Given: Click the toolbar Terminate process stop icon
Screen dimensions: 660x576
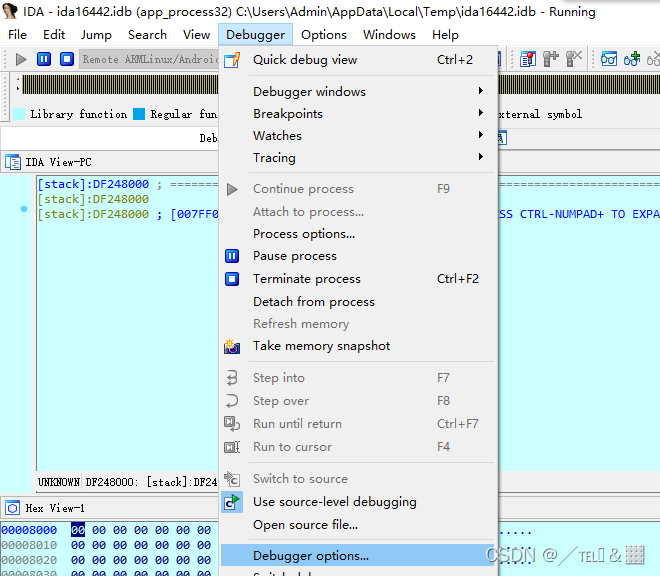Looking at the screenshot, I should [x=67, y=59].
